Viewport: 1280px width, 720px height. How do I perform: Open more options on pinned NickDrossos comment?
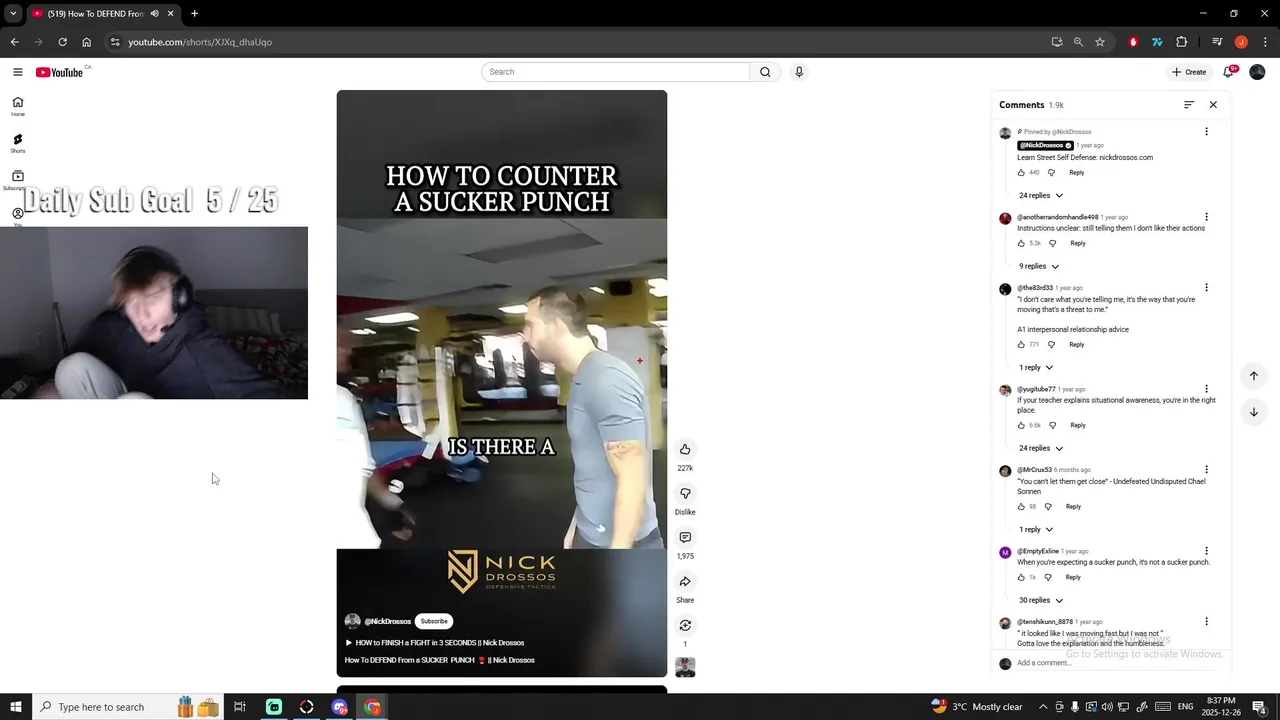1206,132
